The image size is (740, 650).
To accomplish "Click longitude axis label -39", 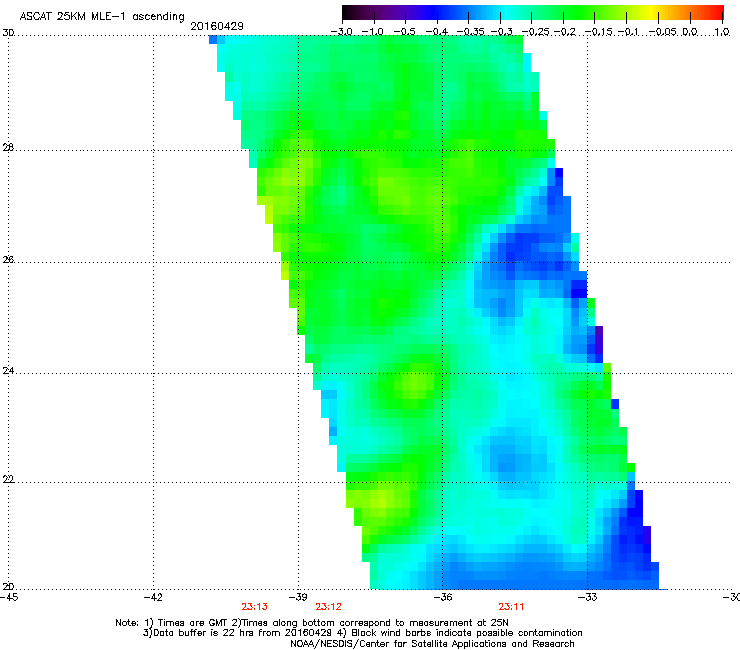I will (x=298, y=597).
